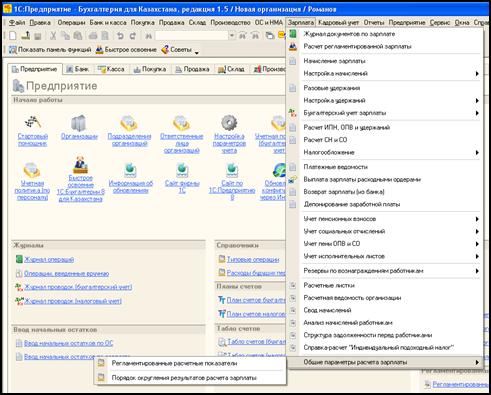
Task: Open the Стартовый помощник icon
Action: tap(33, 122)
